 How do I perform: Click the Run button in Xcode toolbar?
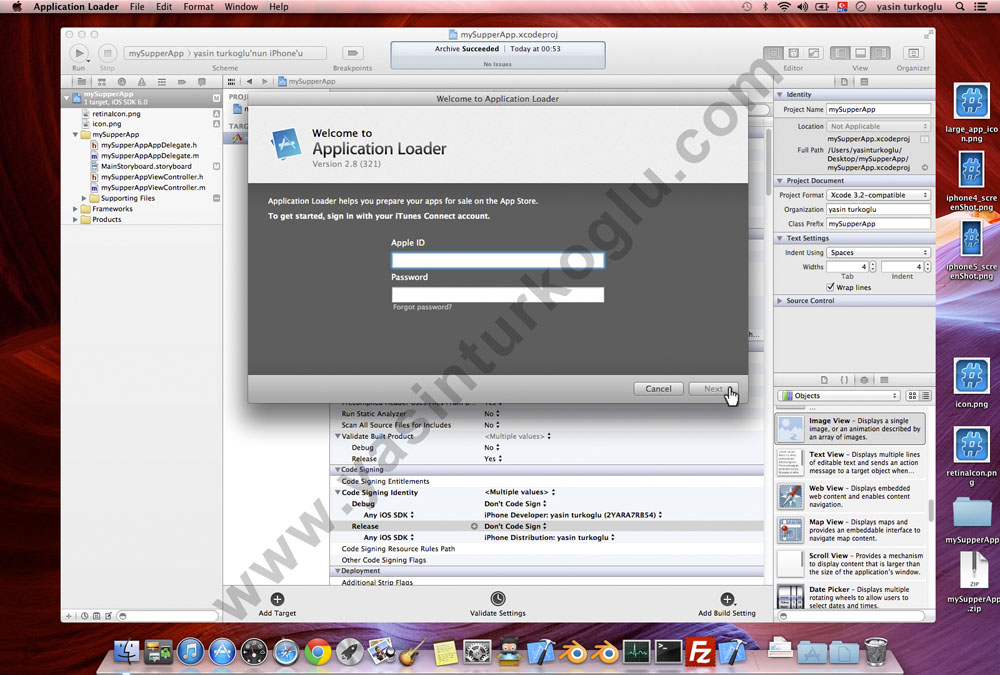tap(79, 53)
